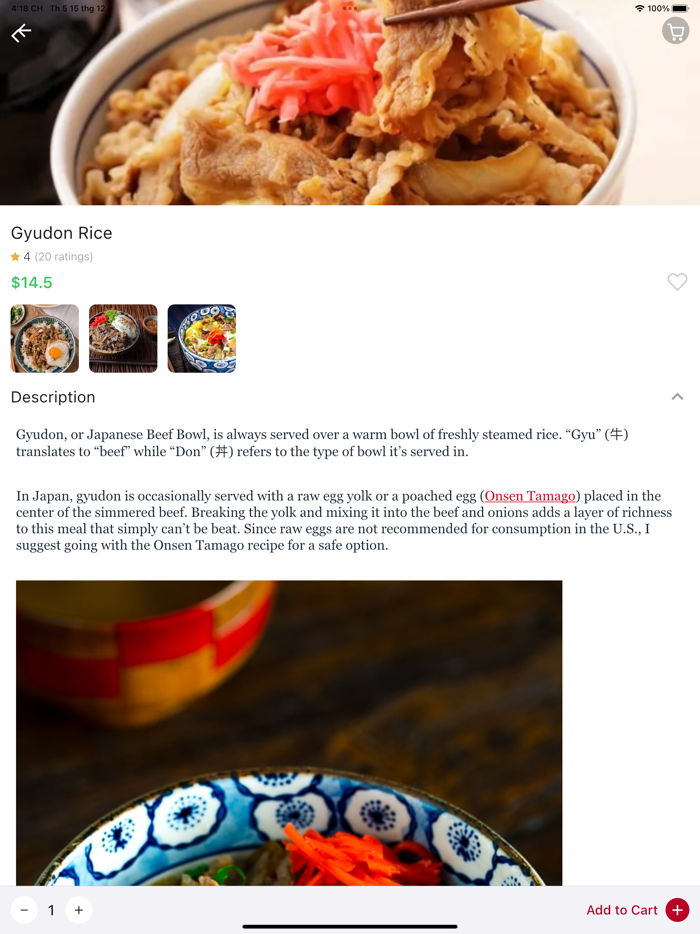Decrease quantity with minus button

point(24,910)
